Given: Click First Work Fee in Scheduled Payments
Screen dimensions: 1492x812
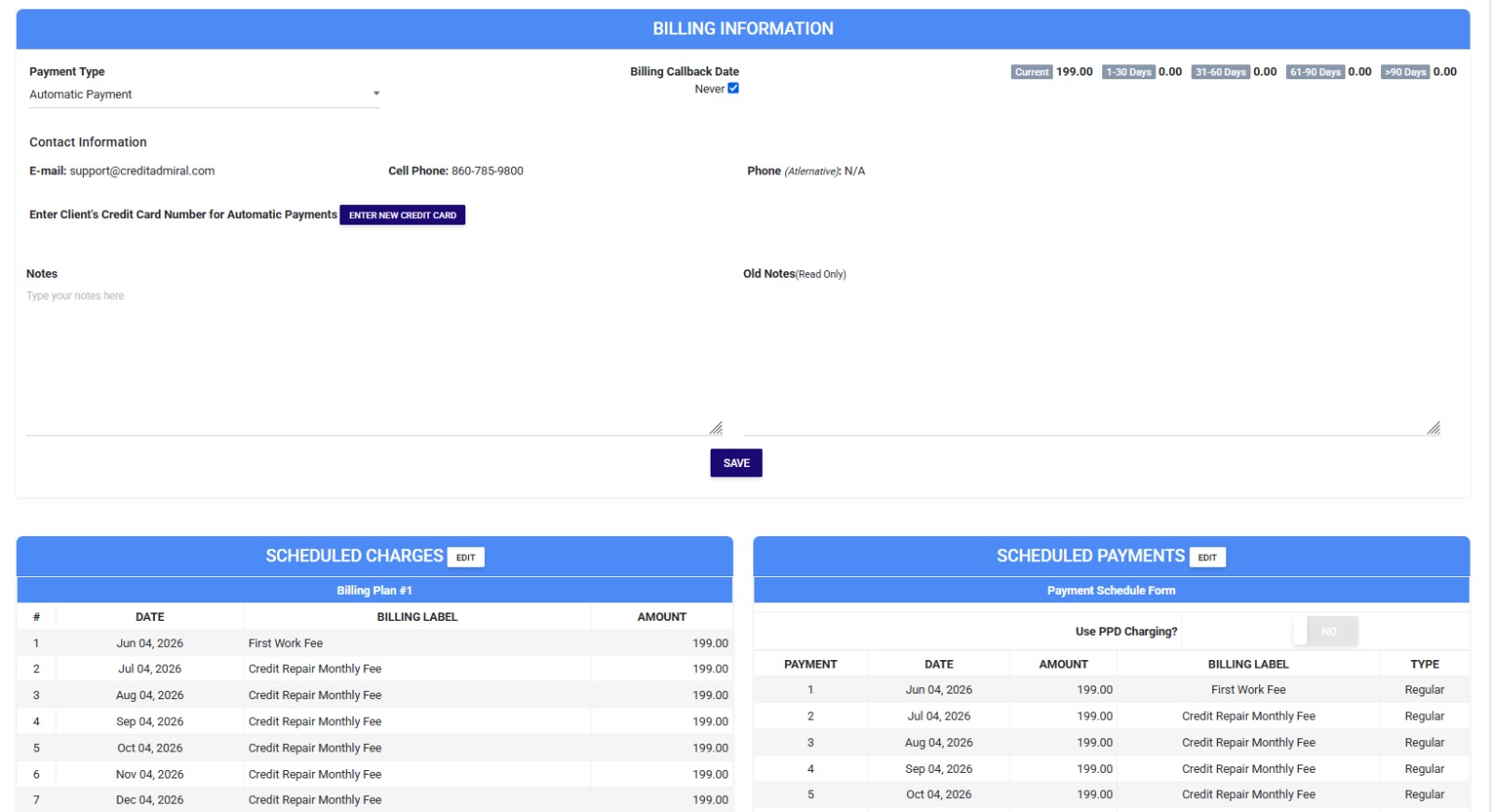Looking at the screenshot, I should [x=1248, y=690].
